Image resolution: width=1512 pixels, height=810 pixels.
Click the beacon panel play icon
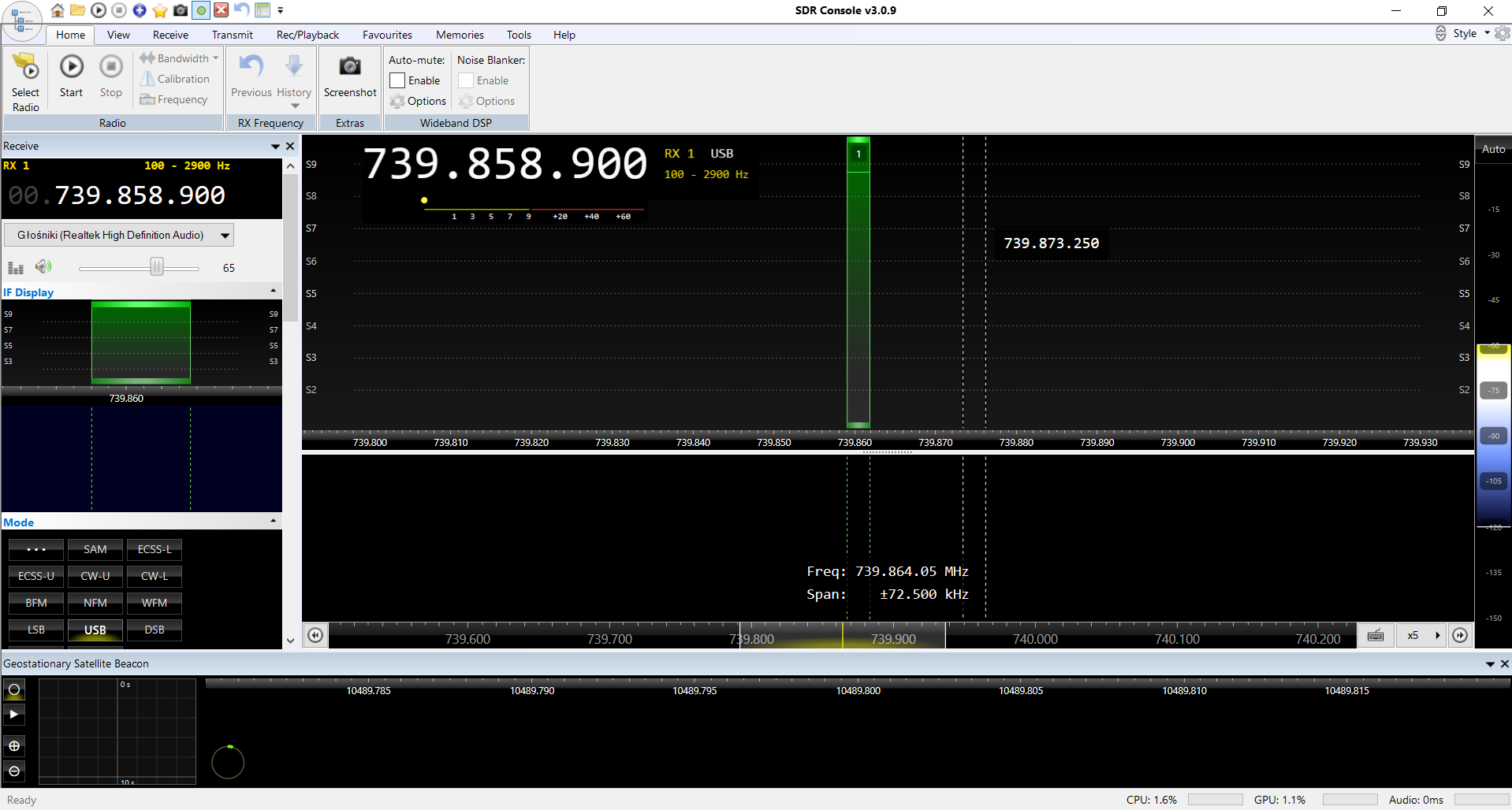14,715
